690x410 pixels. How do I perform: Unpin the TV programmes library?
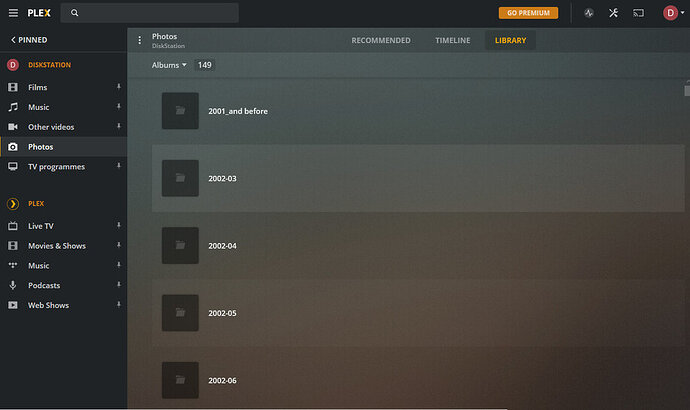[119, 166]
